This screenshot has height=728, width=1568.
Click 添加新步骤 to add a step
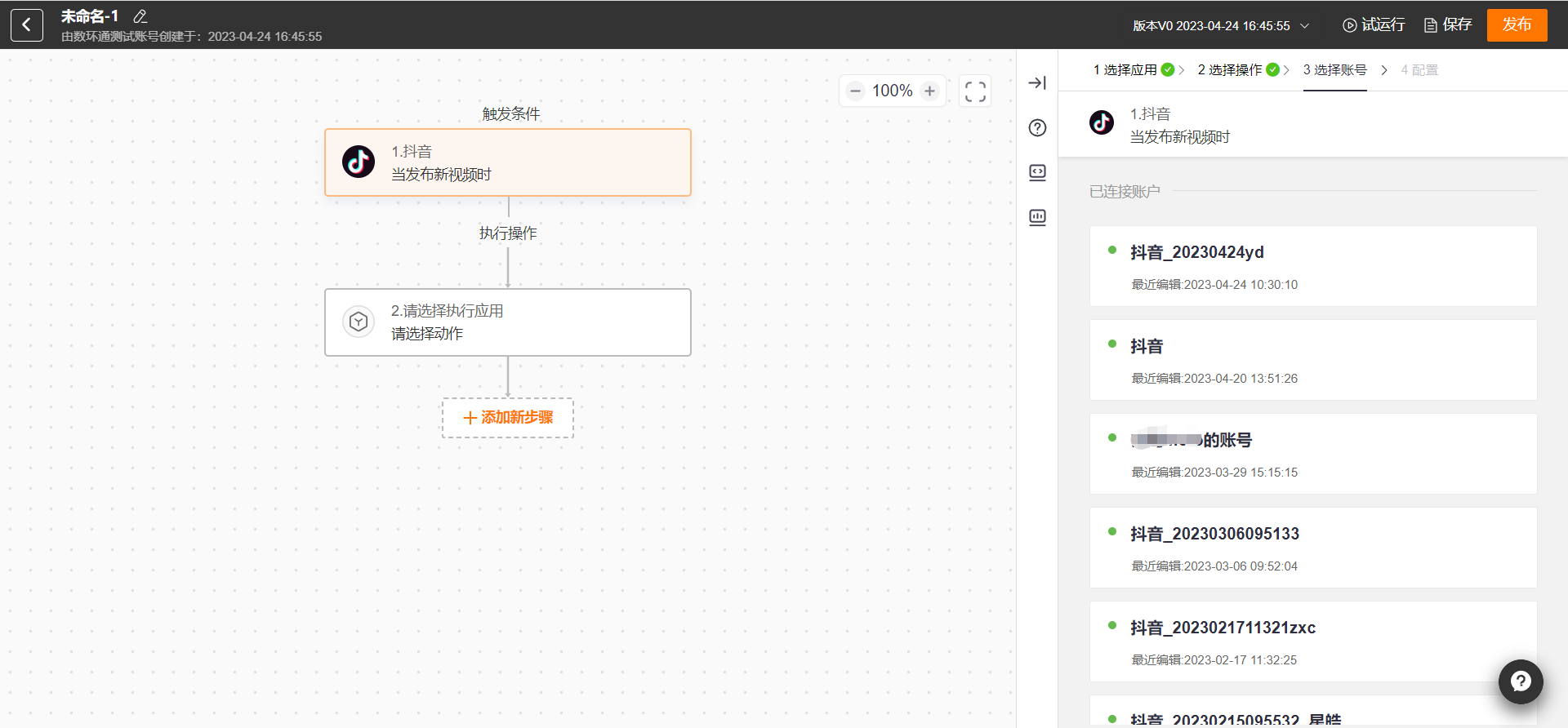point(508,418)
